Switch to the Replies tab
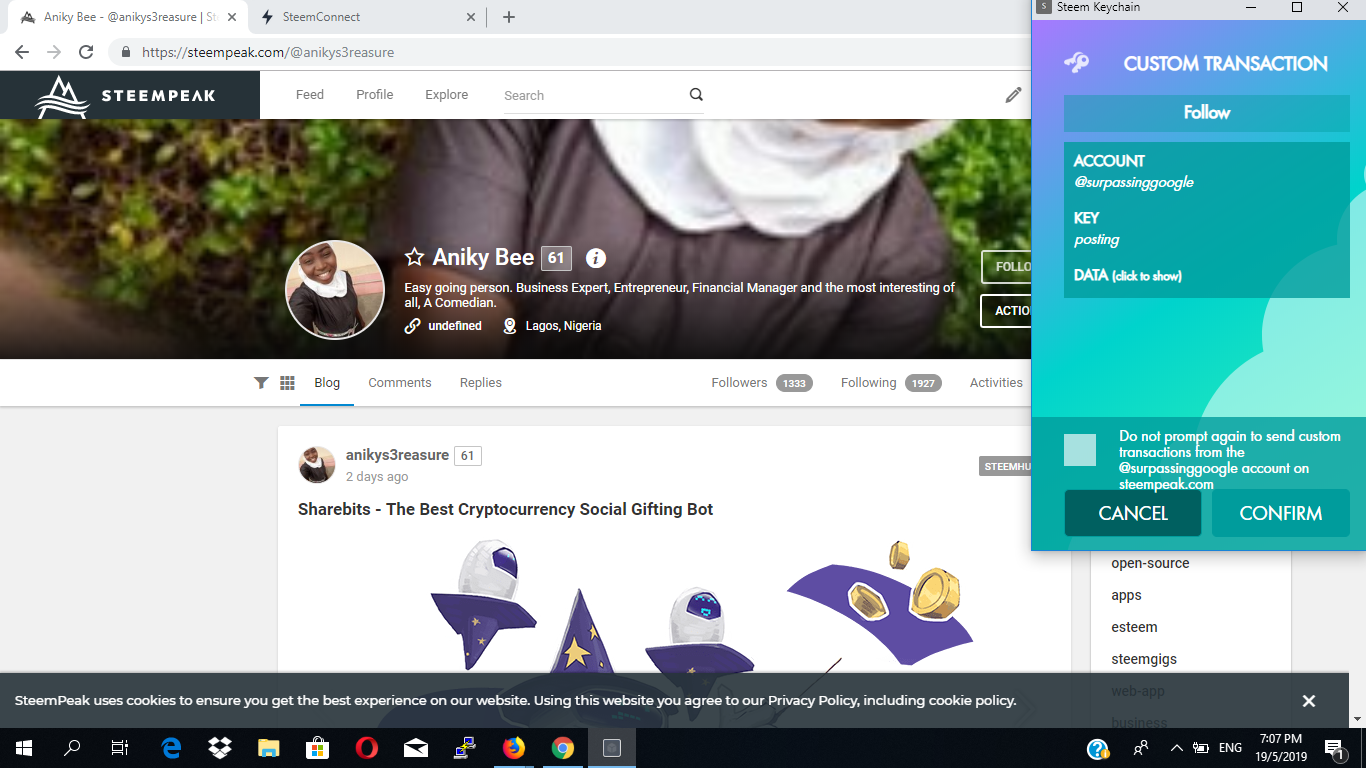 481,383
